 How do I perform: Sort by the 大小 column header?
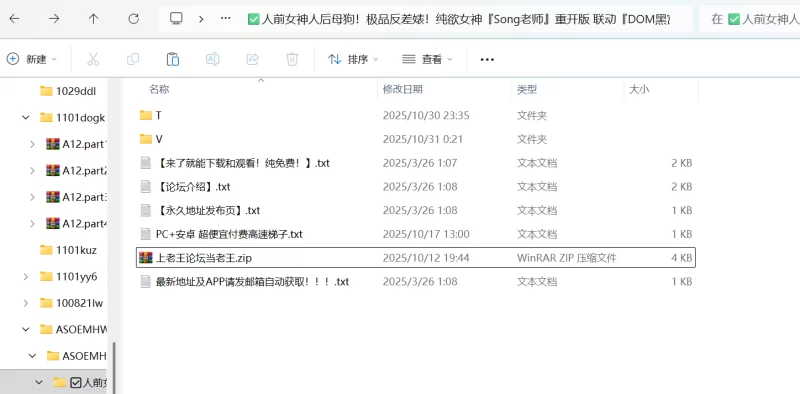tap(639, 89)
